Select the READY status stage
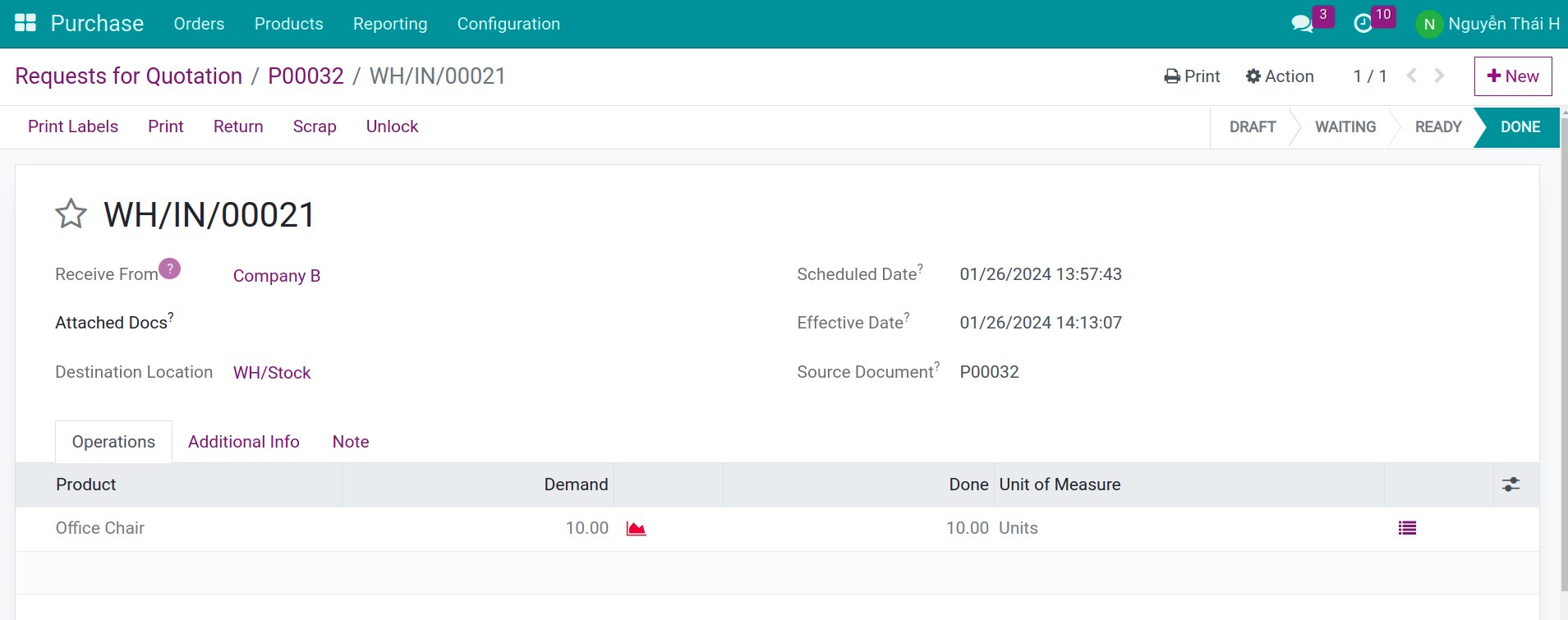Viewport: 1568px width, 620px height. (1438, 127)
